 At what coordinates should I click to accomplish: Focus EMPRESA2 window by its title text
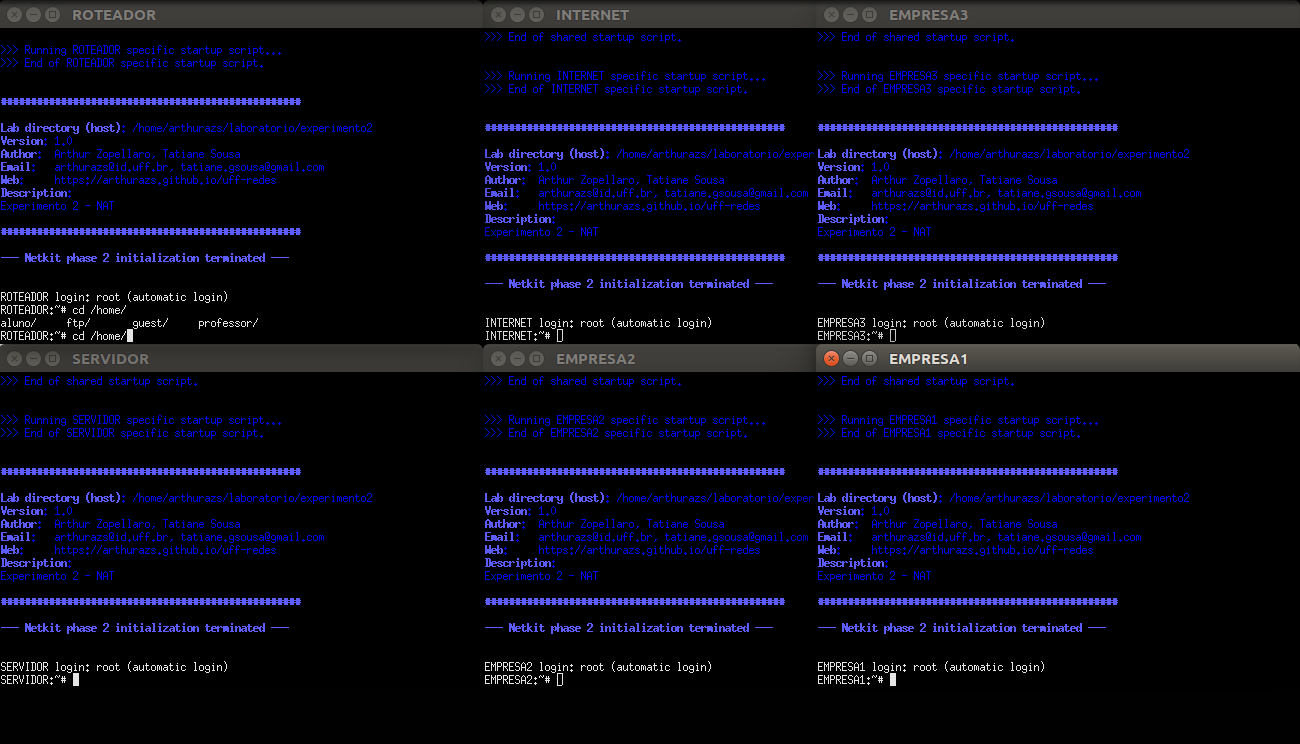(595, 359)
